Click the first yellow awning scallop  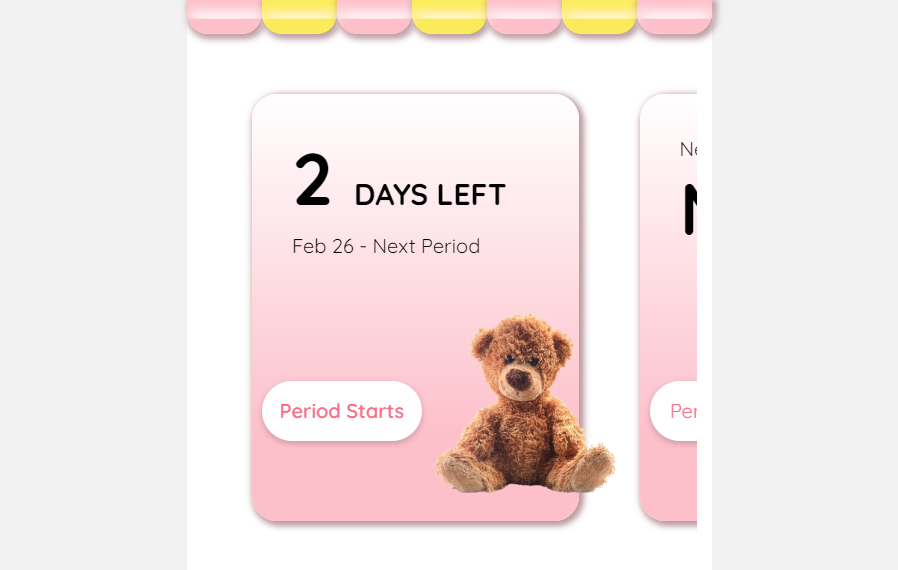(300, 17)
